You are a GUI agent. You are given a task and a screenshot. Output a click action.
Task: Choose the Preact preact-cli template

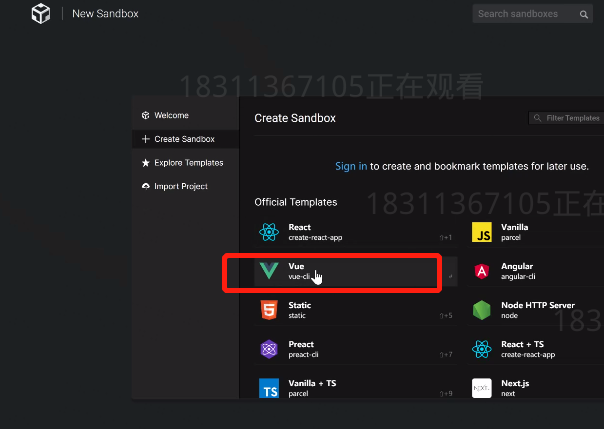356,349
